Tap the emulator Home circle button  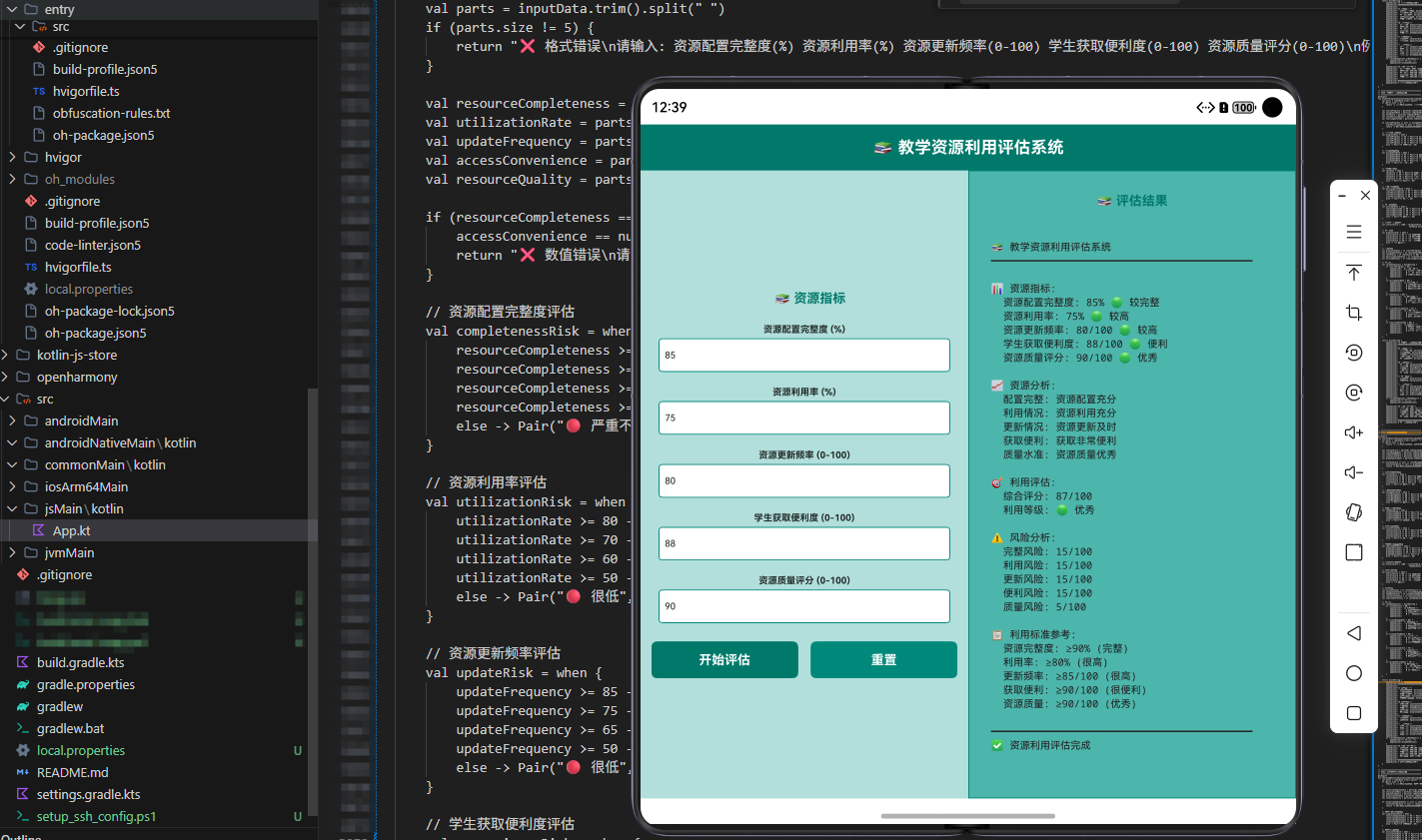[1354, 673]
